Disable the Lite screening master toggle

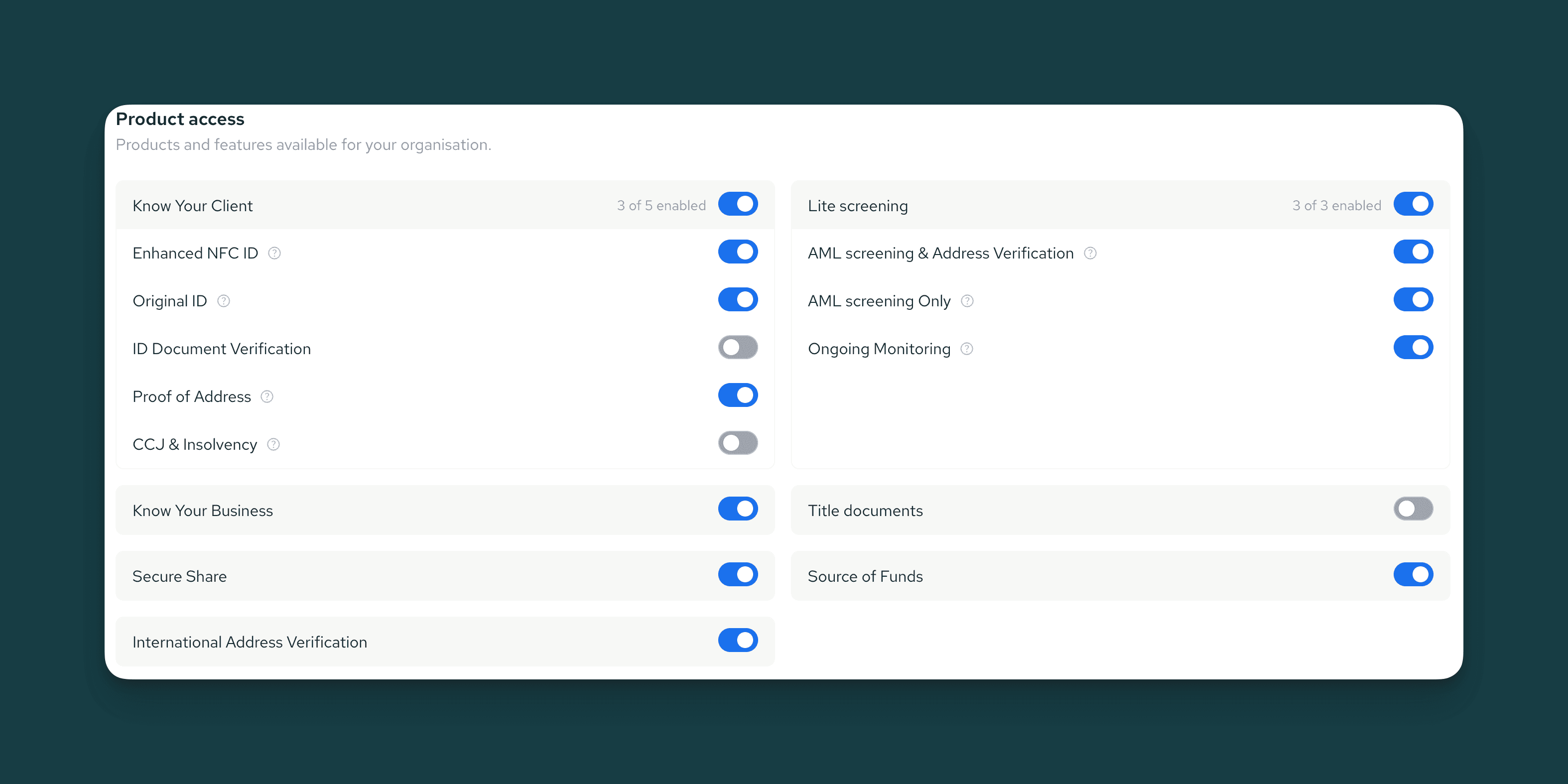tap(1413, 205)
